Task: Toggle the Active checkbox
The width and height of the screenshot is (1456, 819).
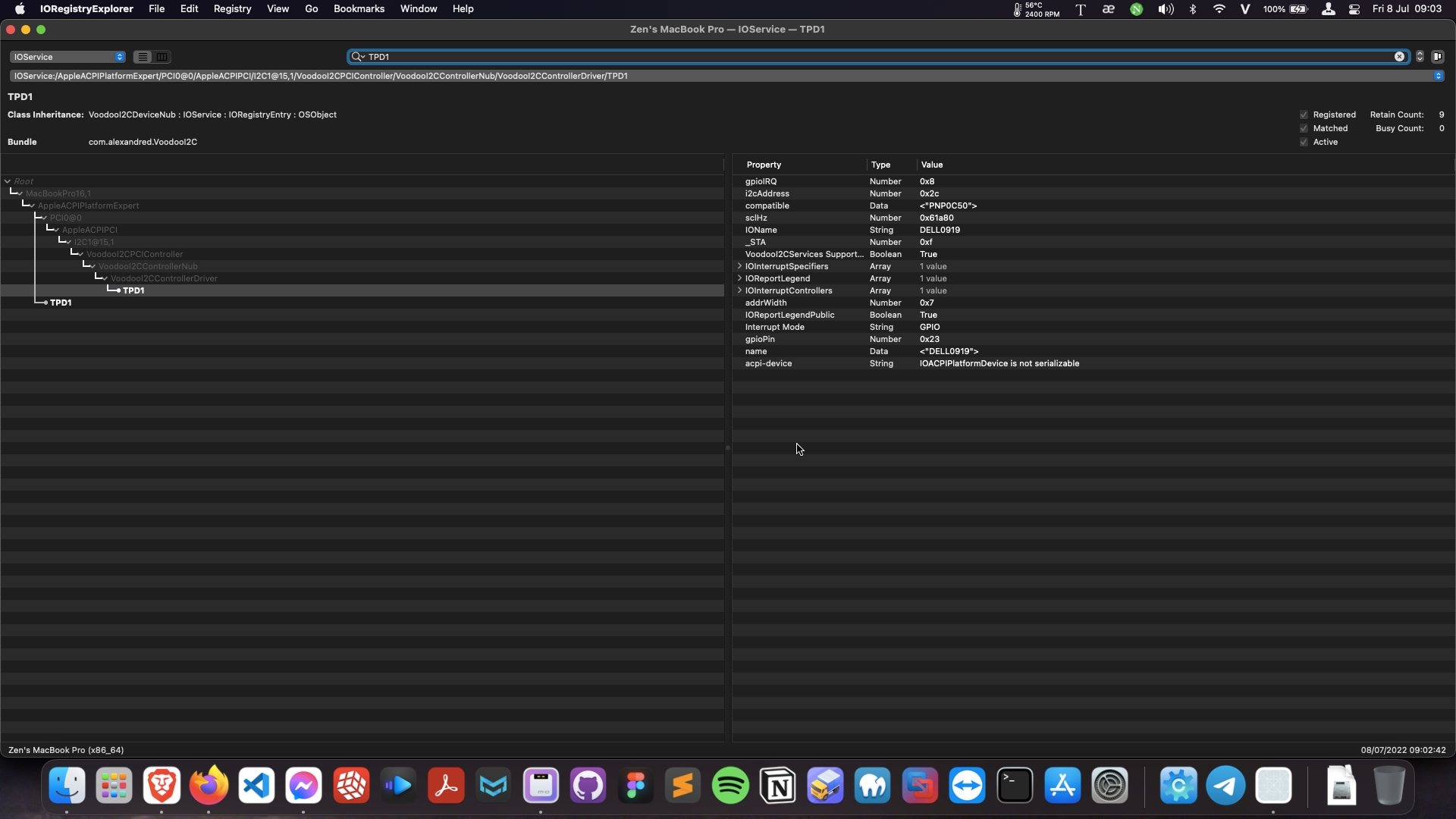Action: [x=1304, y=143]
